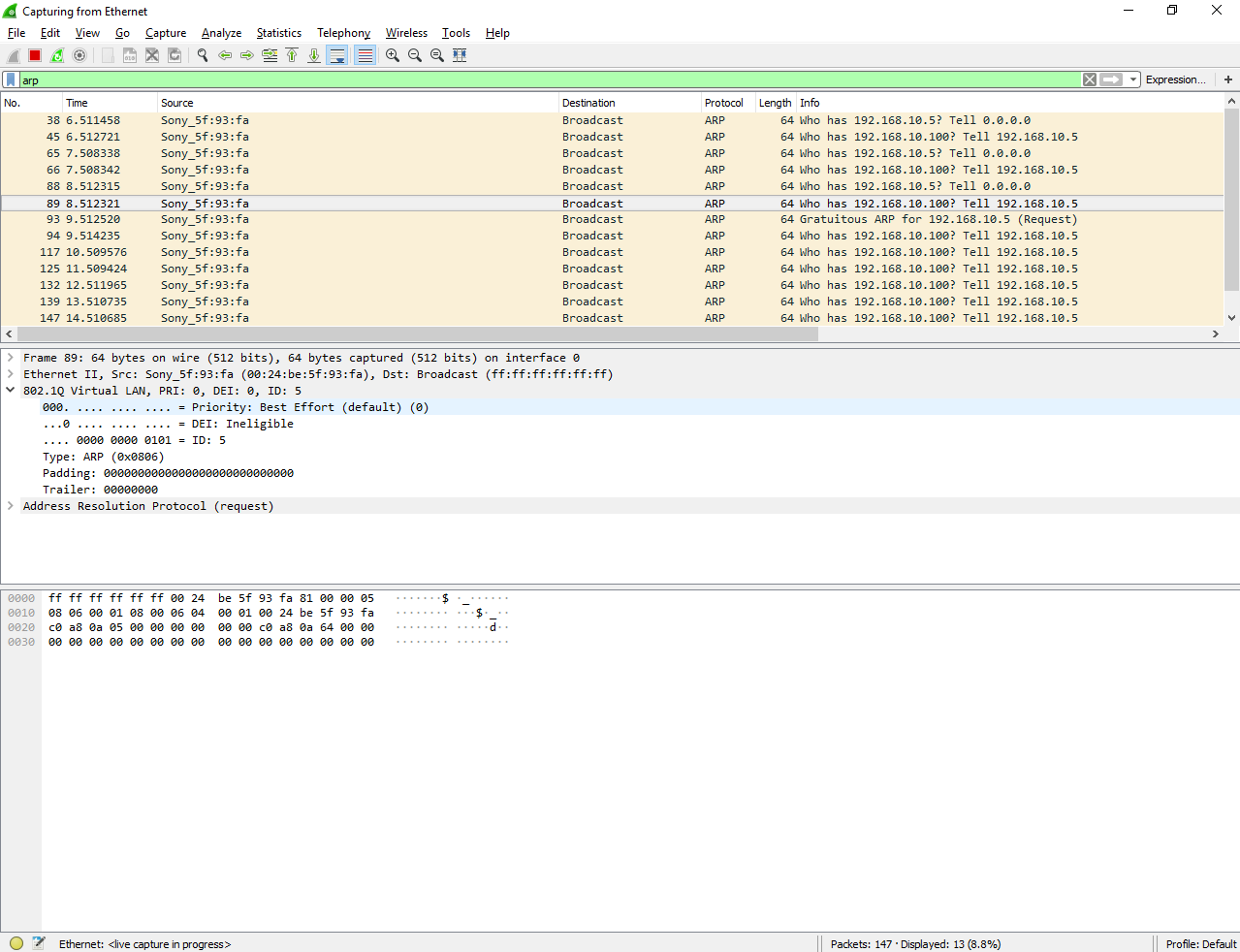Open recent display filters dropdown
1240x952 pixels.
point(1133,79)
